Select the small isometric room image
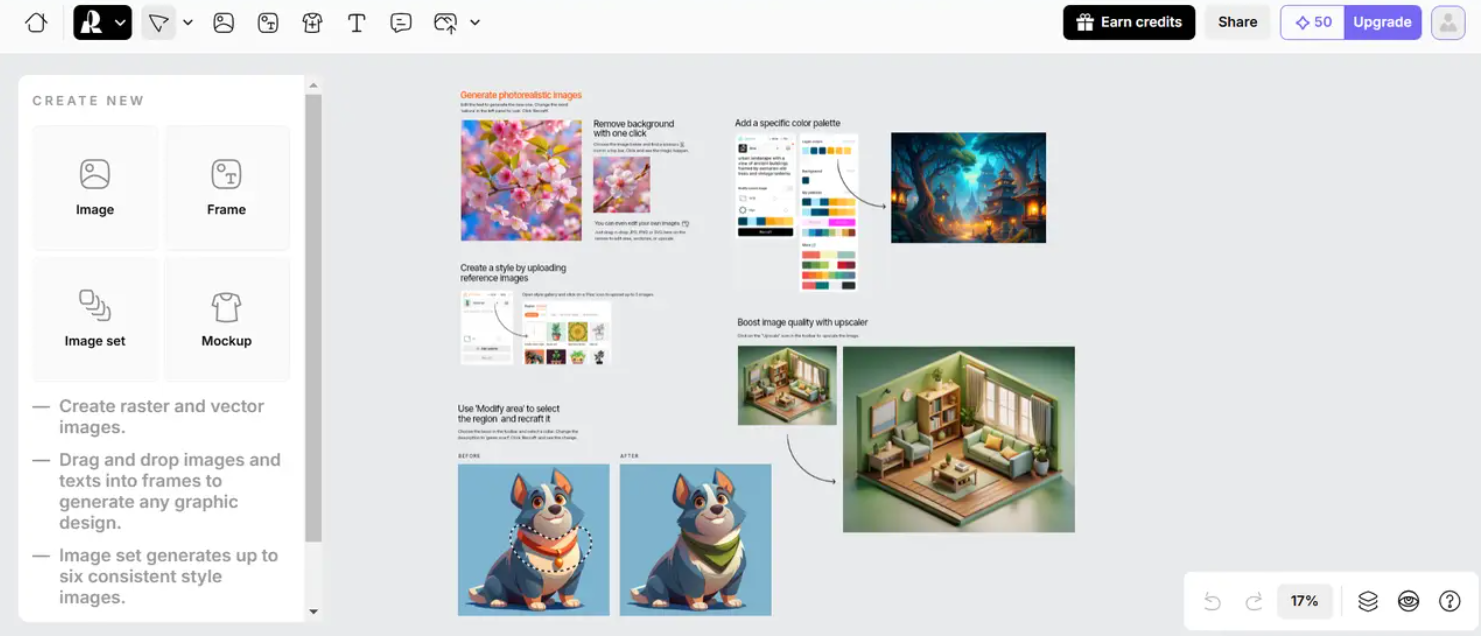This screenshot has width=1481, height=636. [x=787, y=386]
